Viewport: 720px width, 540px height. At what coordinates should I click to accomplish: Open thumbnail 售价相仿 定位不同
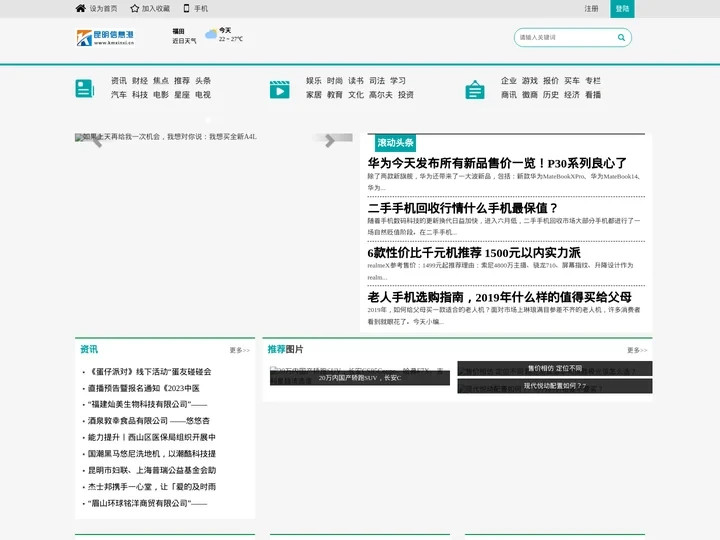coord(555,368)
